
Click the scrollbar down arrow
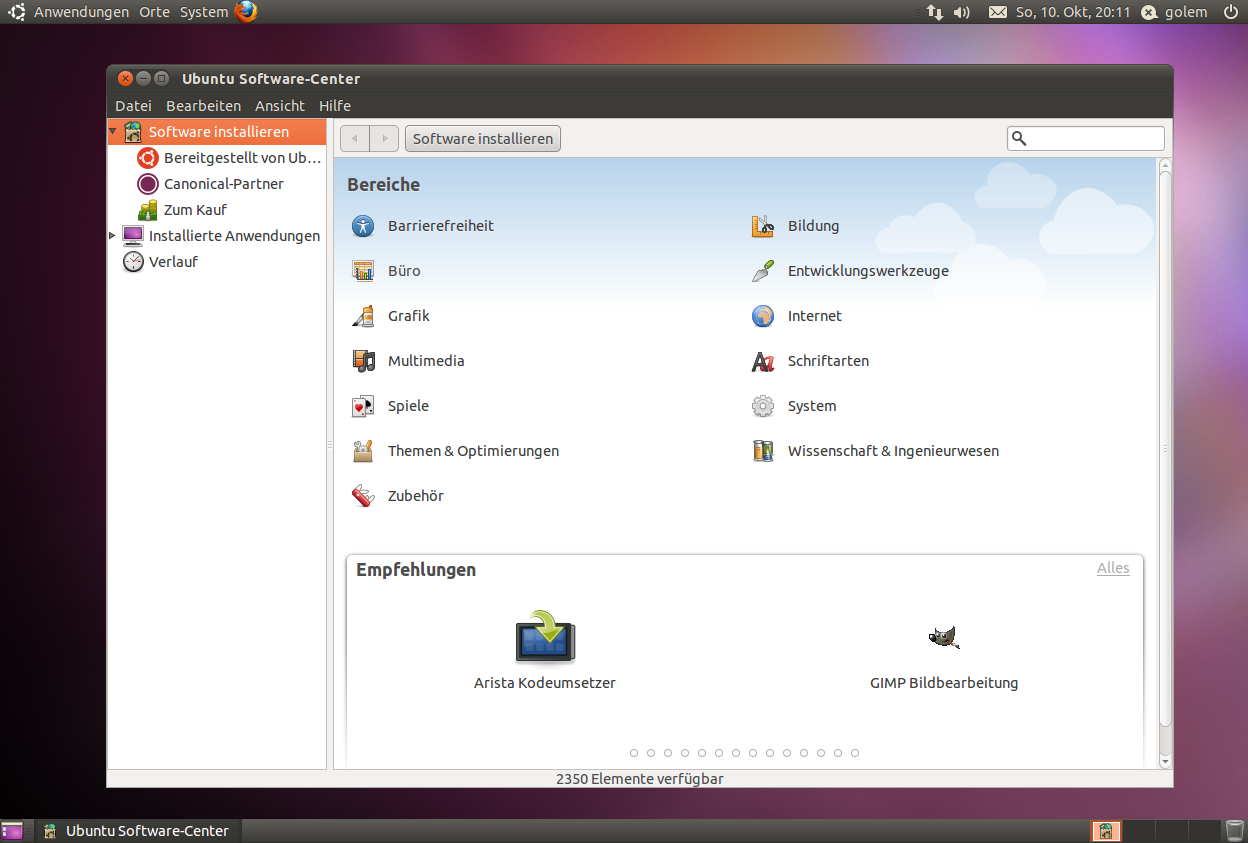[1165, 762]
